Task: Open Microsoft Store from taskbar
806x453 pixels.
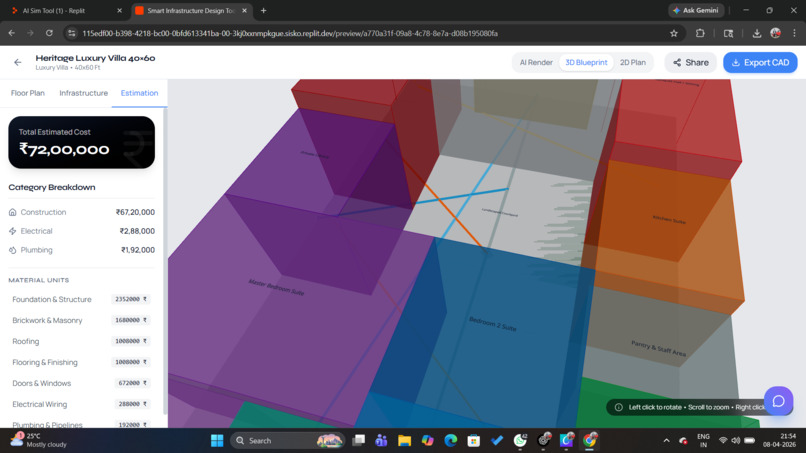Action: pyautogui.click(x=474, y=441)
